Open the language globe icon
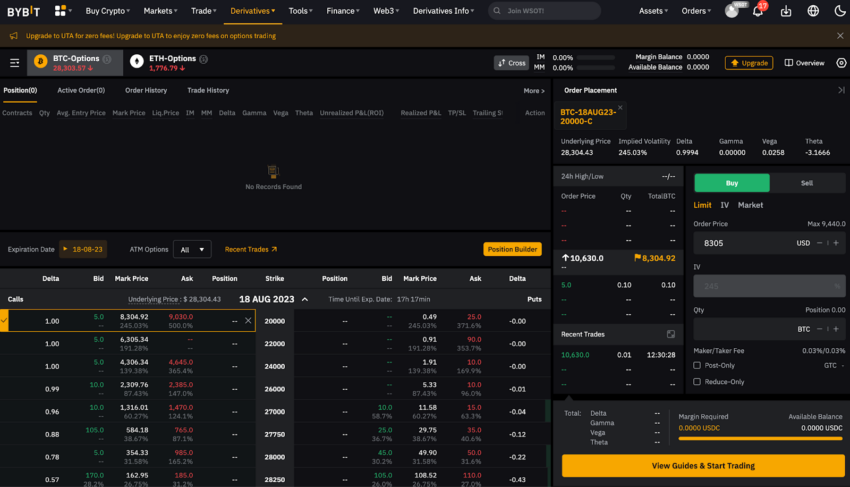850x487 pixels. tap(813, 11)
